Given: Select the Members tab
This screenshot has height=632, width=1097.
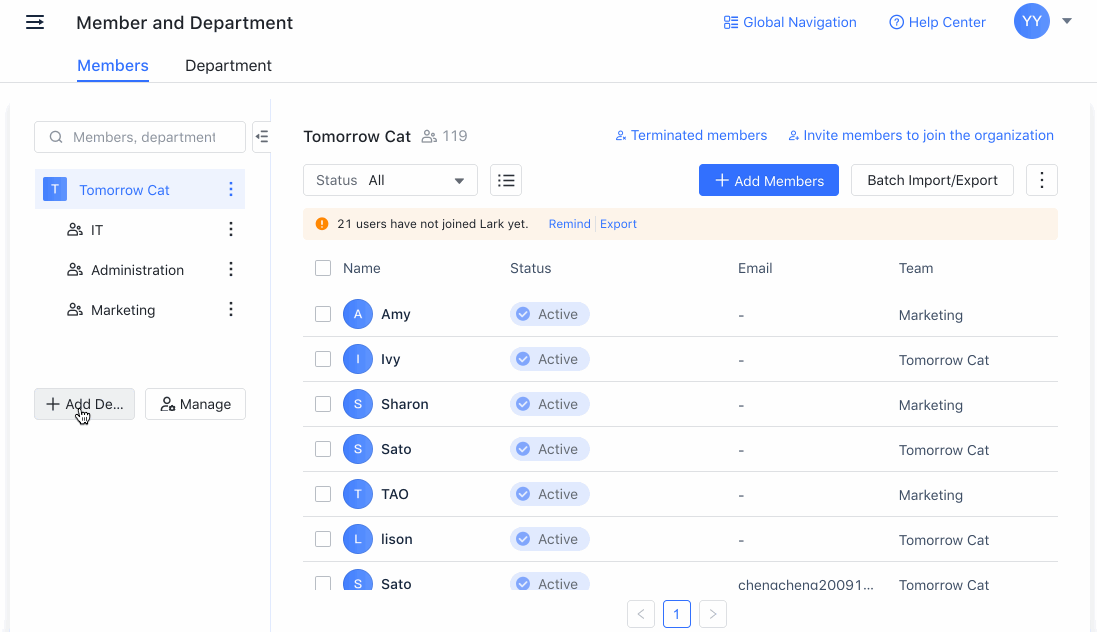Looking at the screenshot, I should tap(113, 66).
